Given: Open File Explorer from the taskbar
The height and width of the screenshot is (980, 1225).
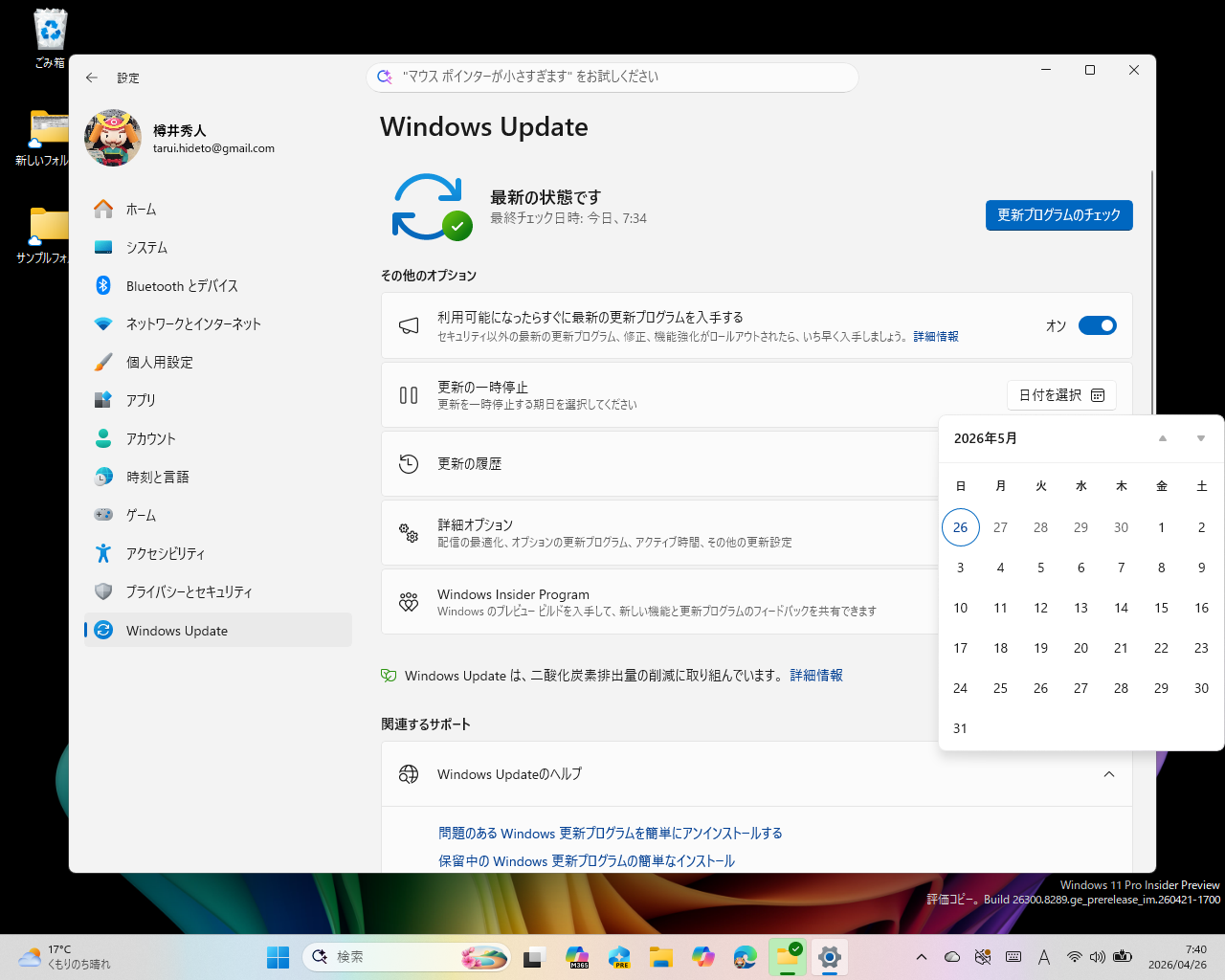Looking at the screenshot, I should (661, 957).
